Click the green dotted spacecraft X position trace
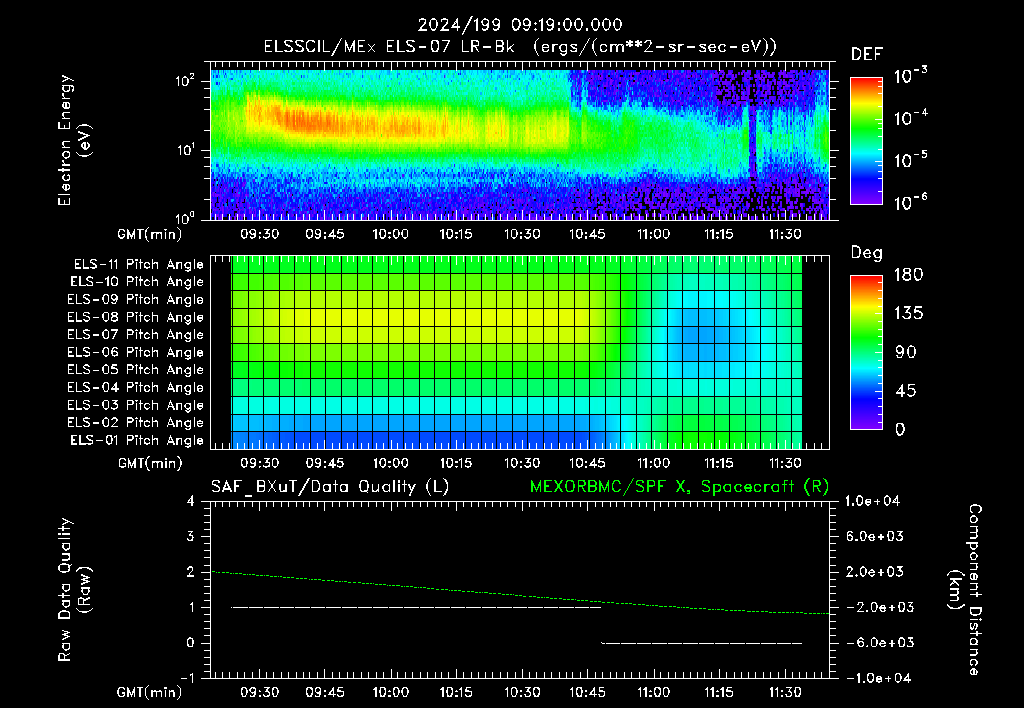The height and width of the screenshot is (708, 1024). pos(520,593)
